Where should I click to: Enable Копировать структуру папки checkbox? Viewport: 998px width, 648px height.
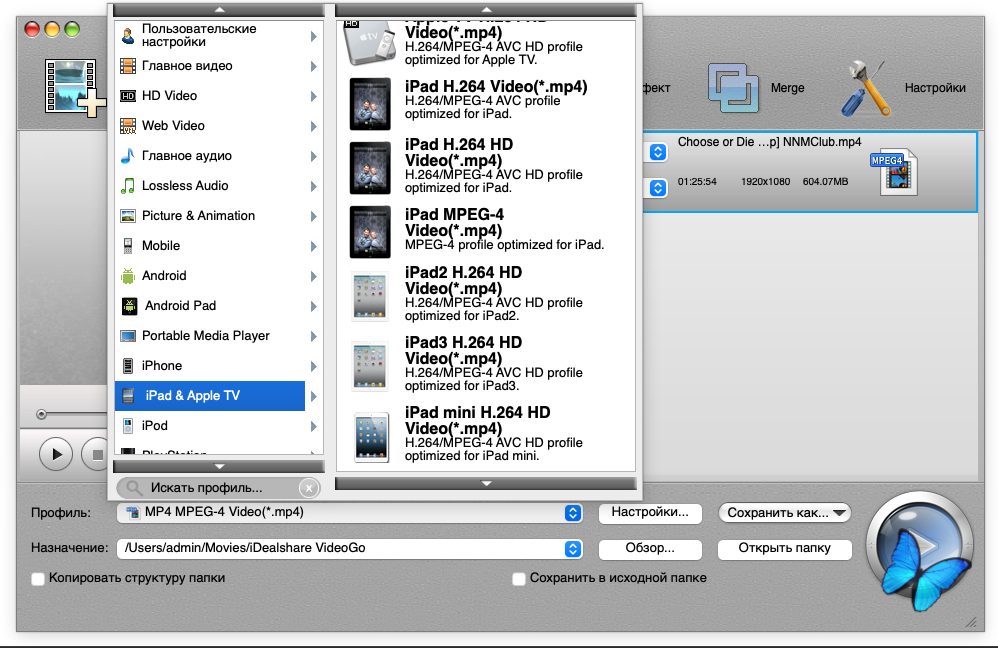click(38, 578)
